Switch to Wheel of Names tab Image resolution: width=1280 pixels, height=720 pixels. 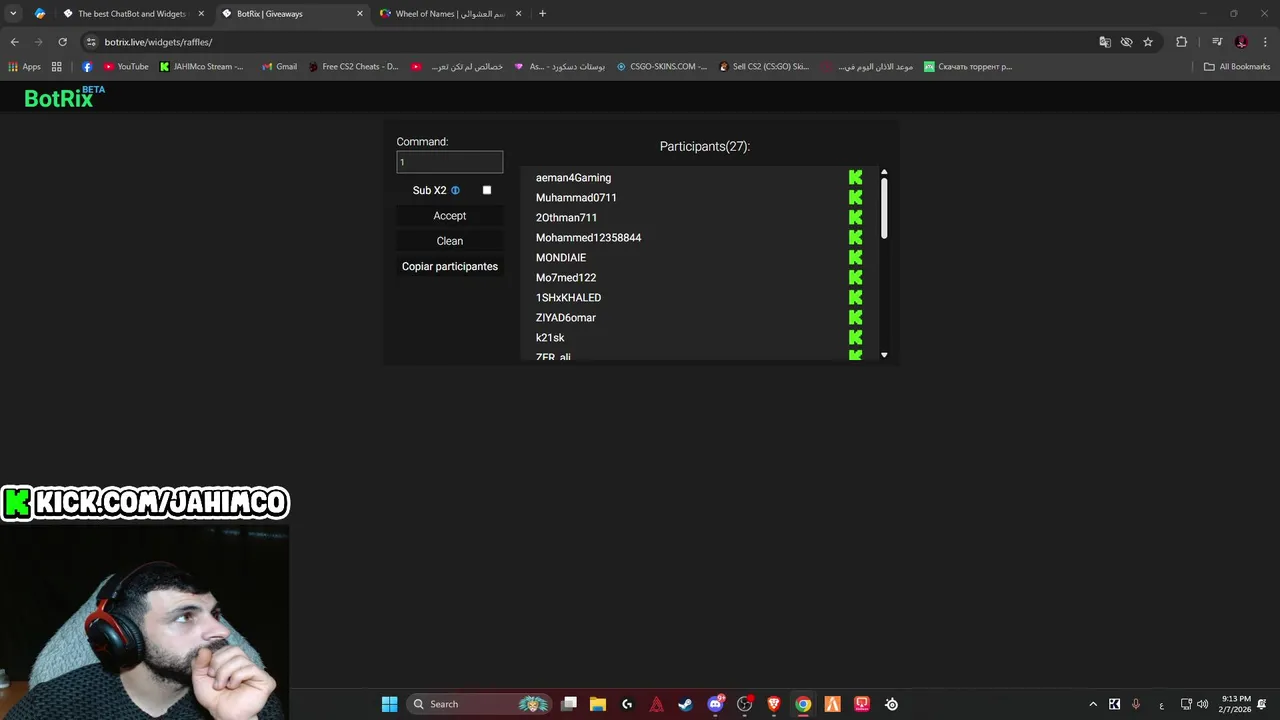[x=450, y=14]
